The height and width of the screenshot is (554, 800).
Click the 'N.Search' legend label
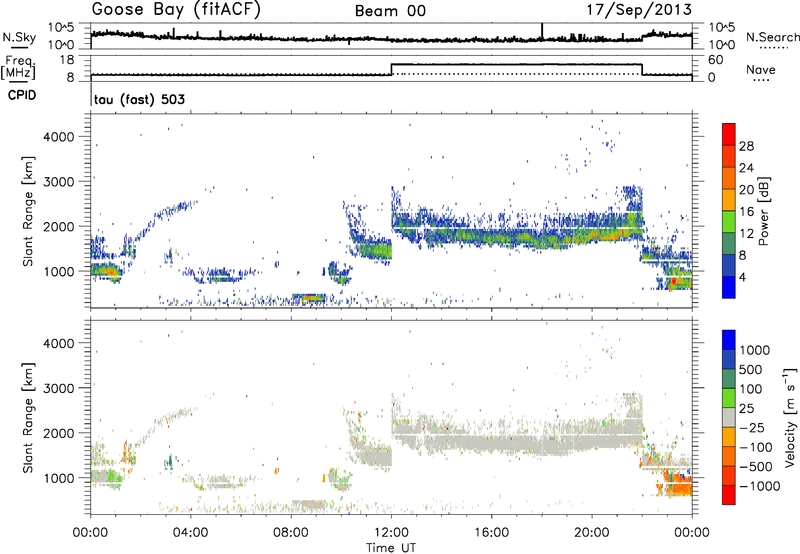[x=773, y=37]
